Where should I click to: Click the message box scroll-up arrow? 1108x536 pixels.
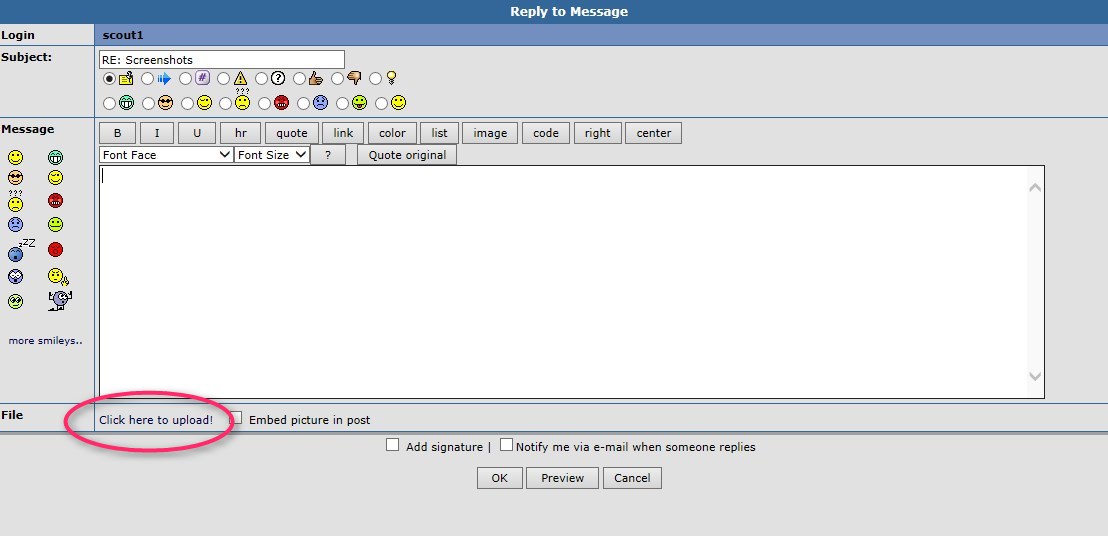(x=1035, y=188)
